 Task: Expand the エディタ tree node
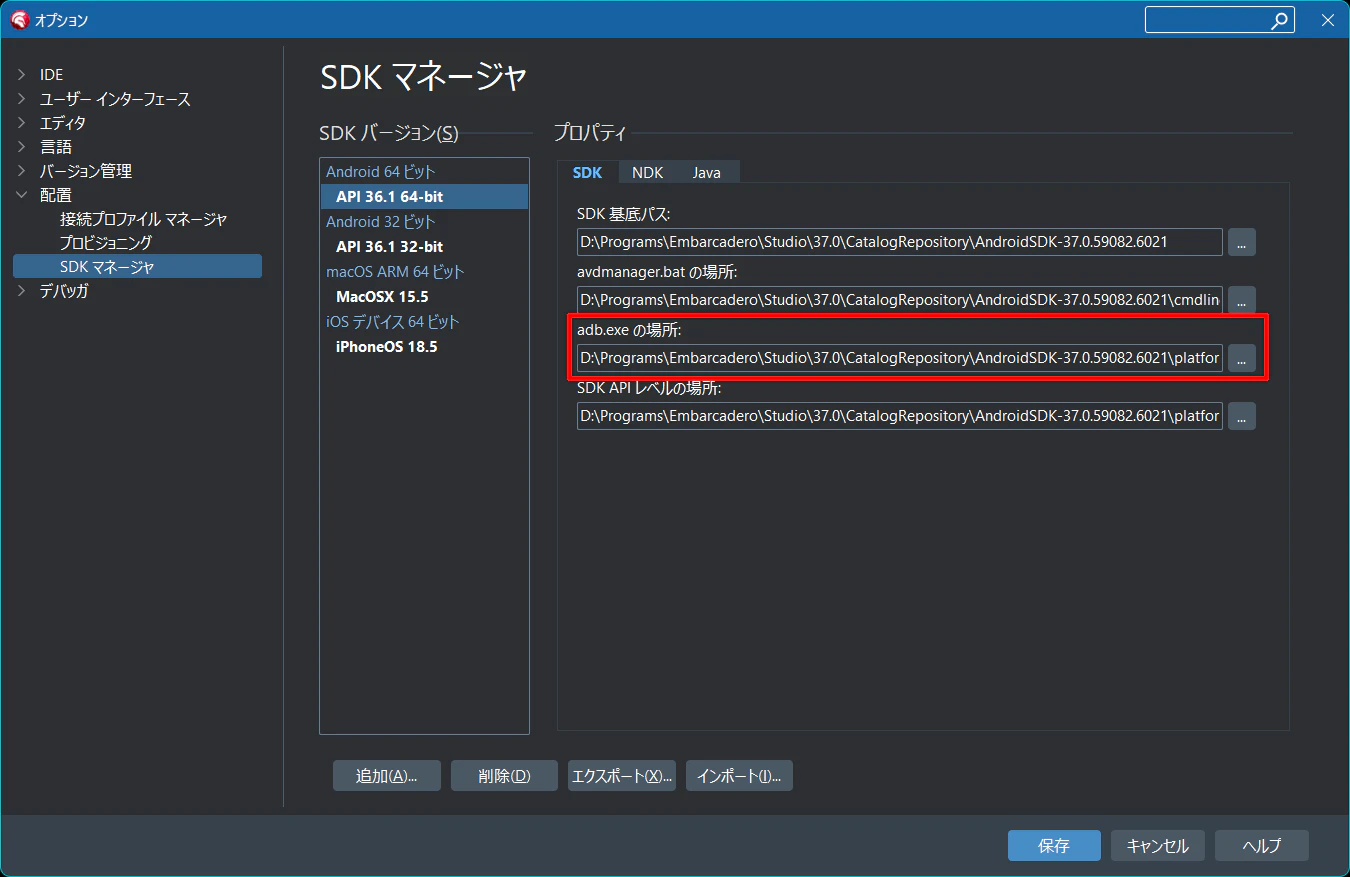21,123
